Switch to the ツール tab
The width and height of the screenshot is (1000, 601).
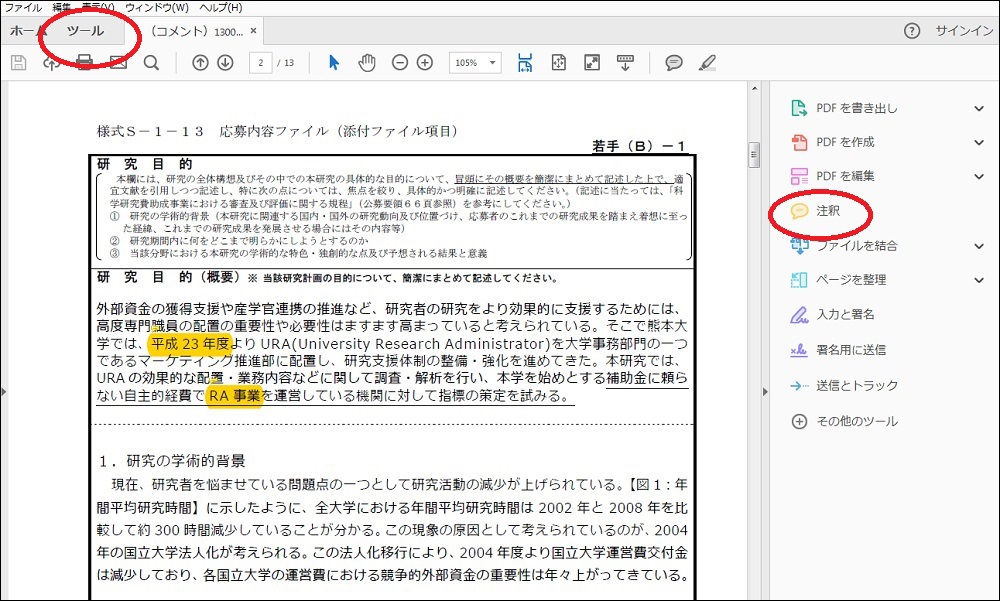coord(85,31)
